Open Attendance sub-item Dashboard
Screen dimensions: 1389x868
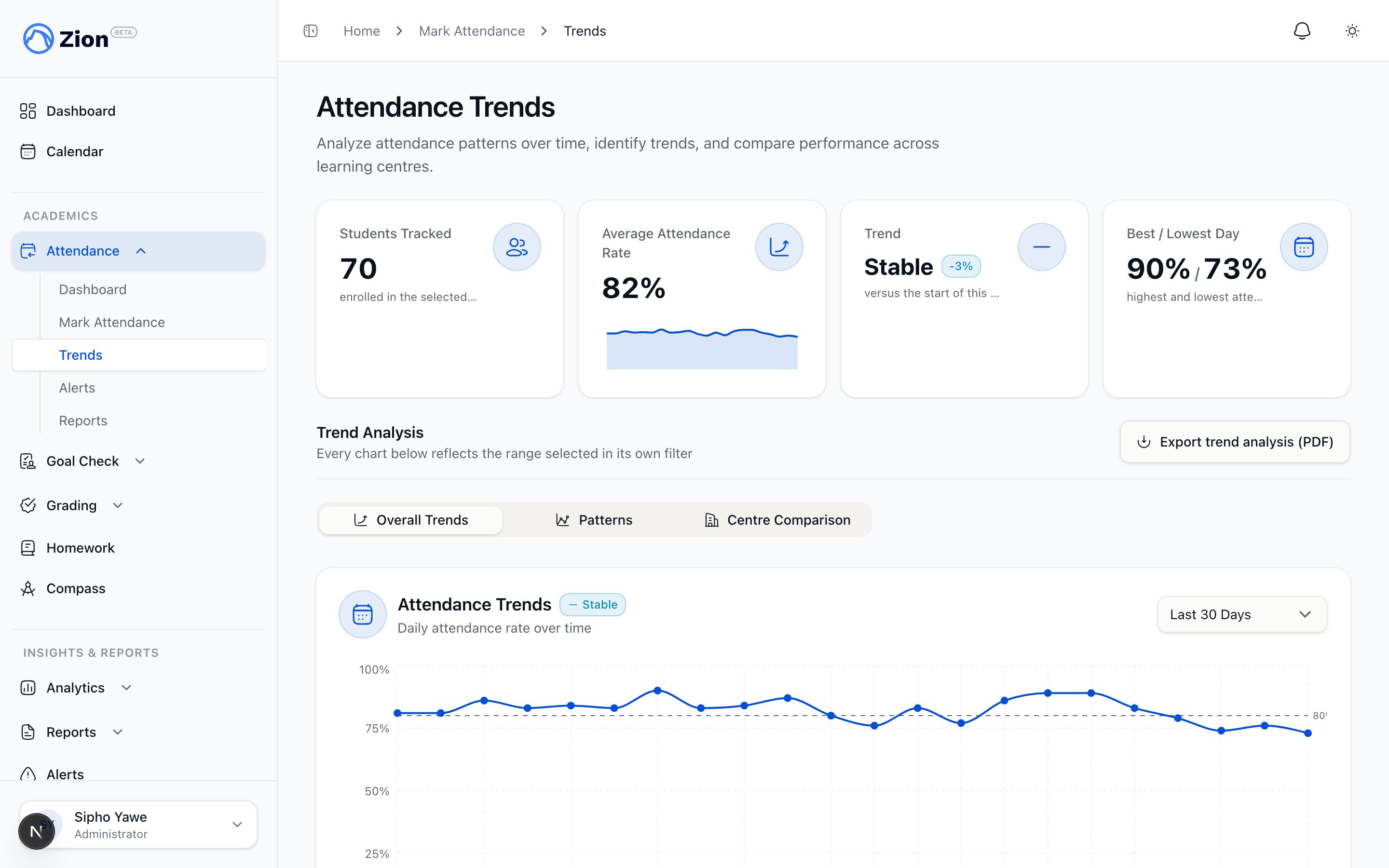tap(93, 289)
